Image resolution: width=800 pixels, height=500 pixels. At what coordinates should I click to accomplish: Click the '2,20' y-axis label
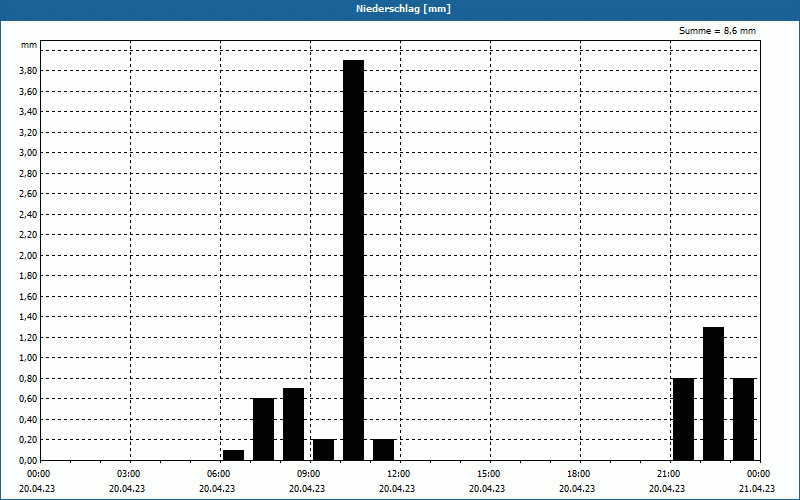[28, 235]
